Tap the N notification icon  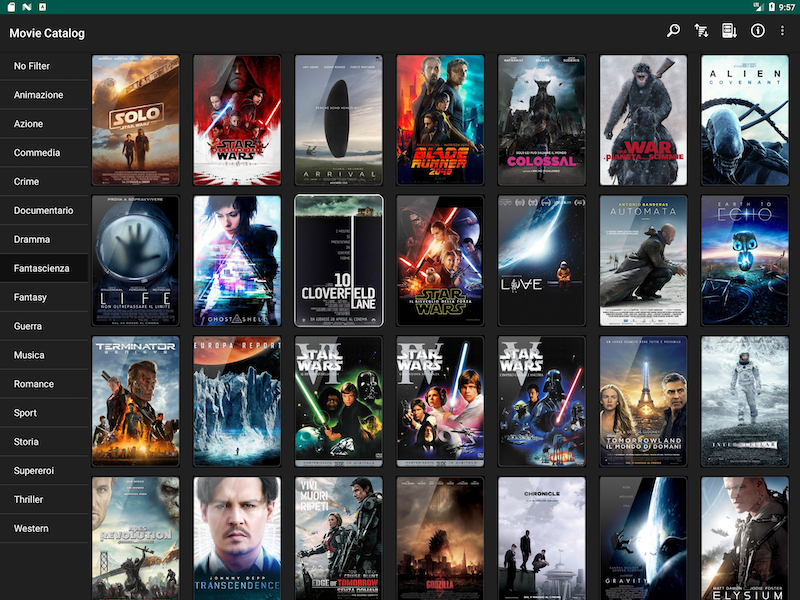point(27,7)
